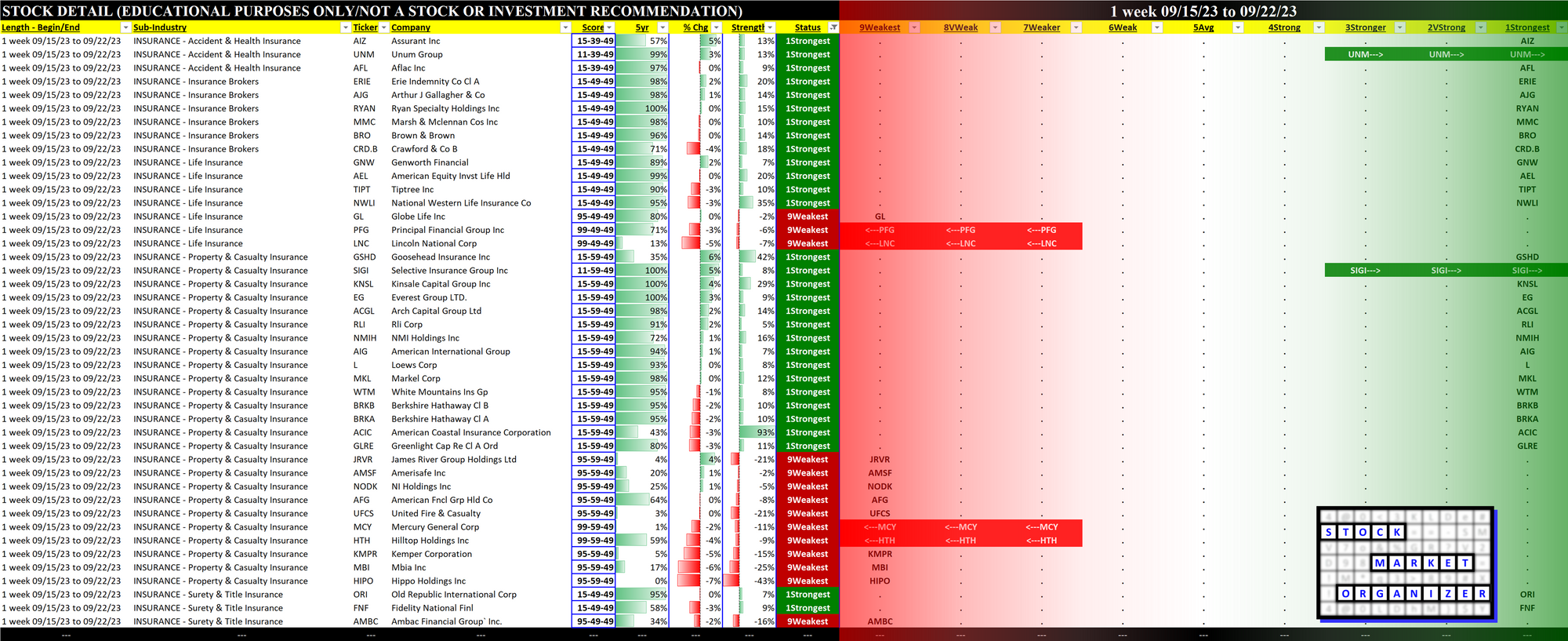Open the Length - Begin/End filter dropdown
Viewport: 1568px width, 641px height.
pos(125,27)
